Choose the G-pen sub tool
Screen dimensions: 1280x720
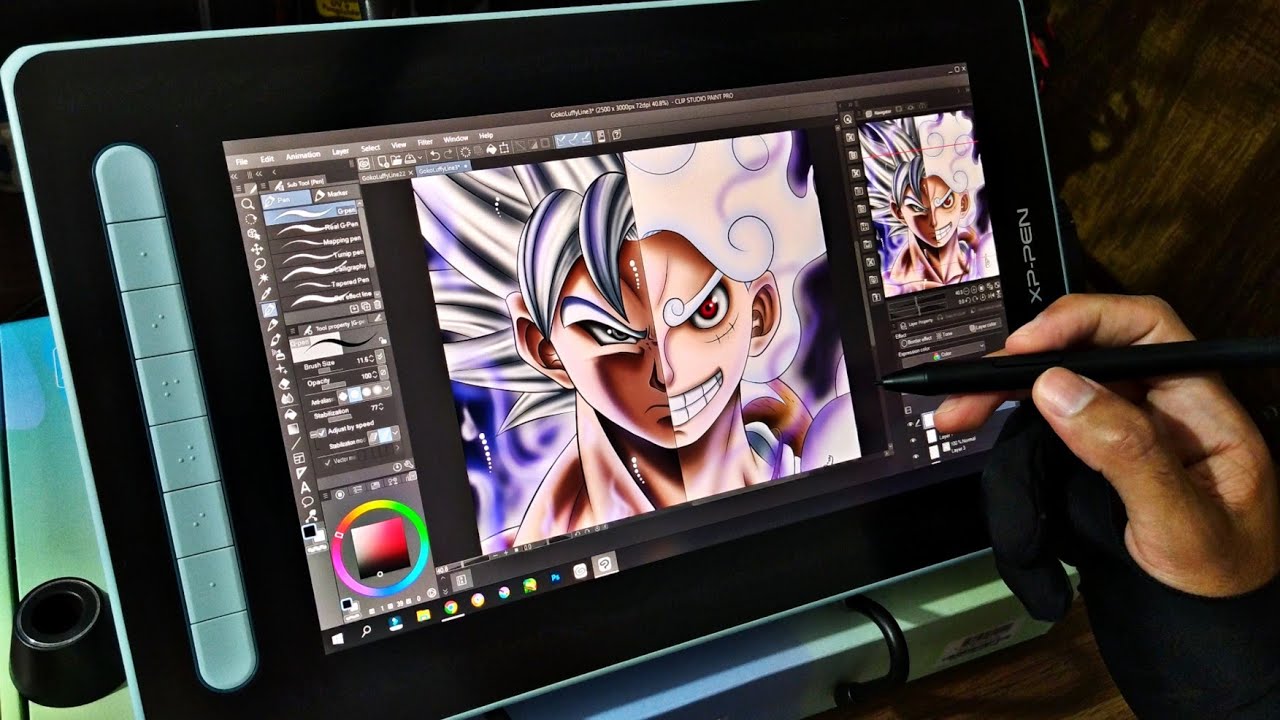click(x=310, y=214)
